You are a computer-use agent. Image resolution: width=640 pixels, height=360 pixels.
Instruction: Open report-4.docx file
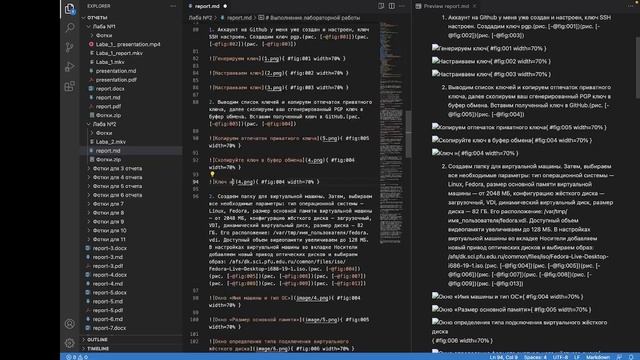pyautogui.click(x=109, y=275)
